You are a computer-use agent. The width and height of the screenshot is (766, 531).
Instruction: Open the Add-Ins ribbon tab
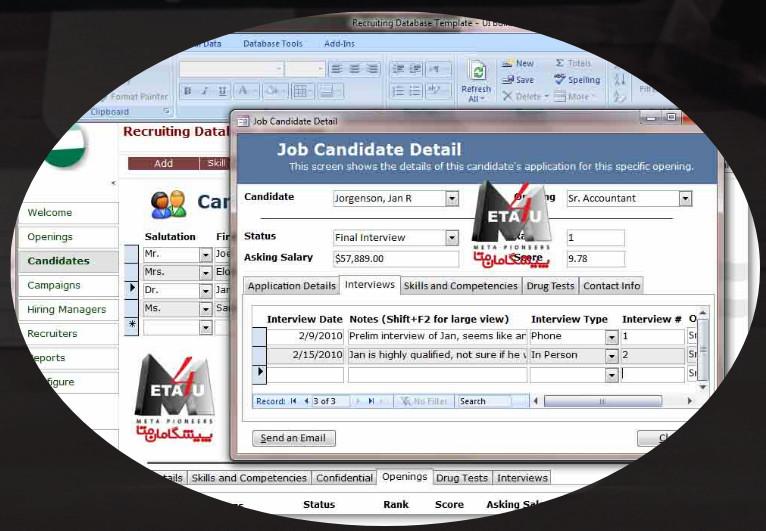(340, 43)
